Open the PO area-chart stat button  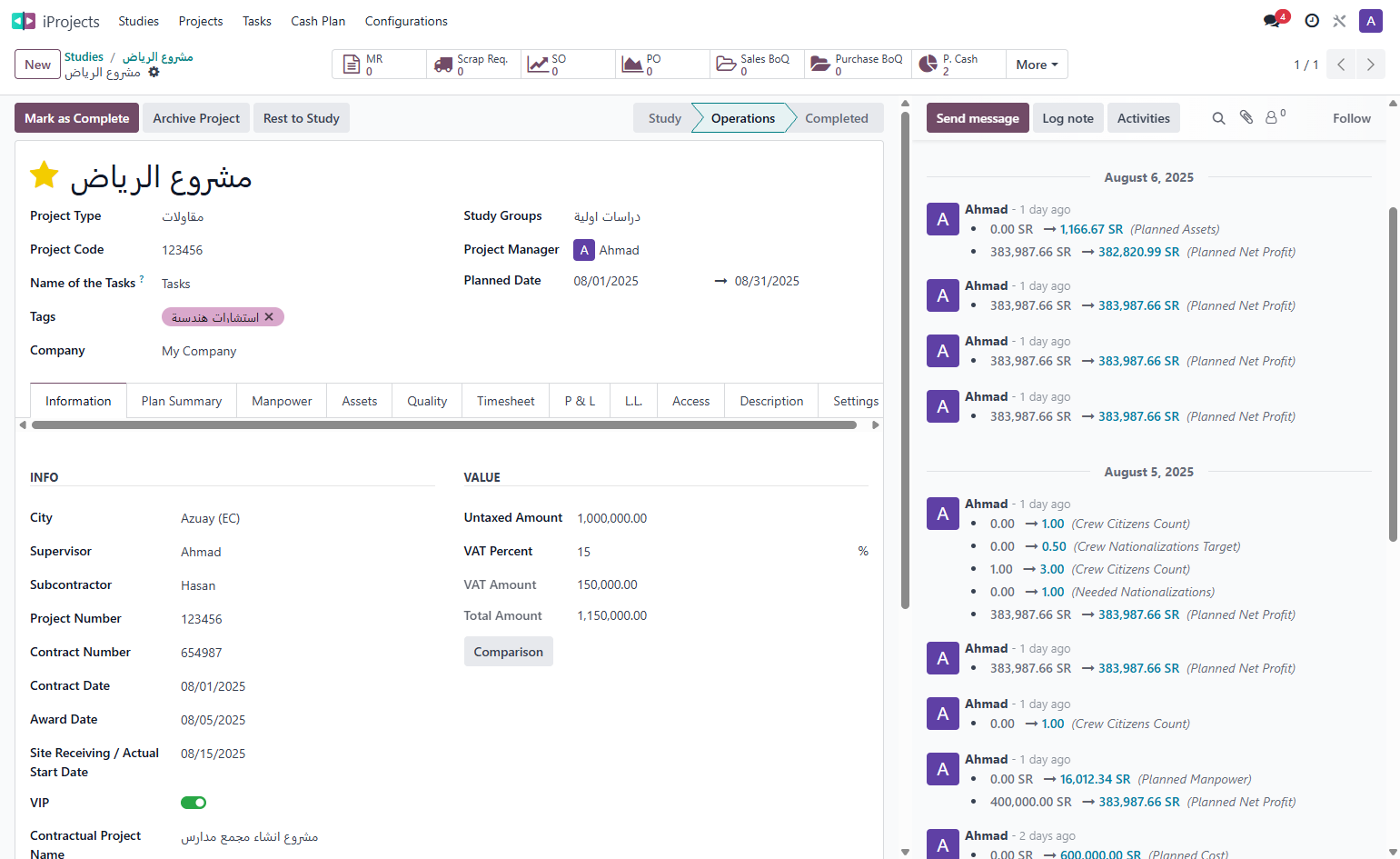(662, 64)
